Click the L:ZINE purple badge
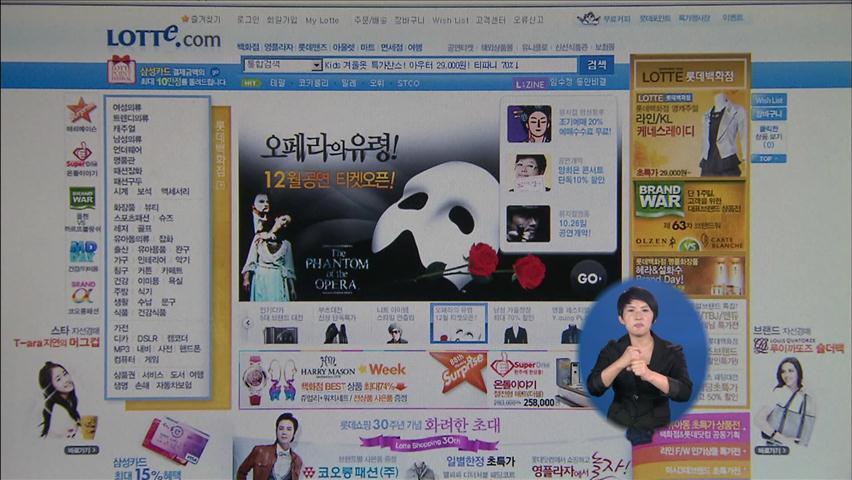 coord(530,84)
